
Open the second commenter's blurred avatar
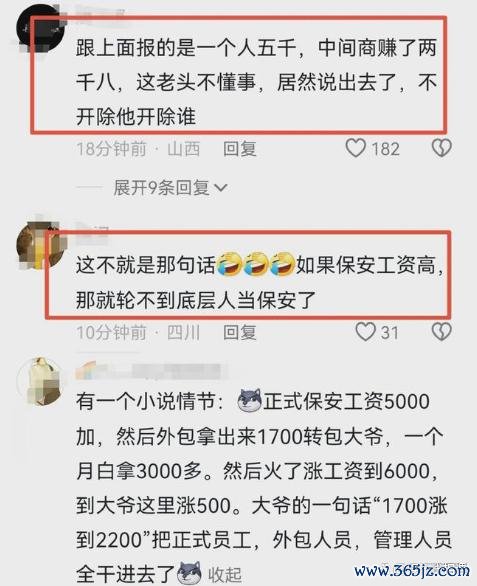point(39,246)
